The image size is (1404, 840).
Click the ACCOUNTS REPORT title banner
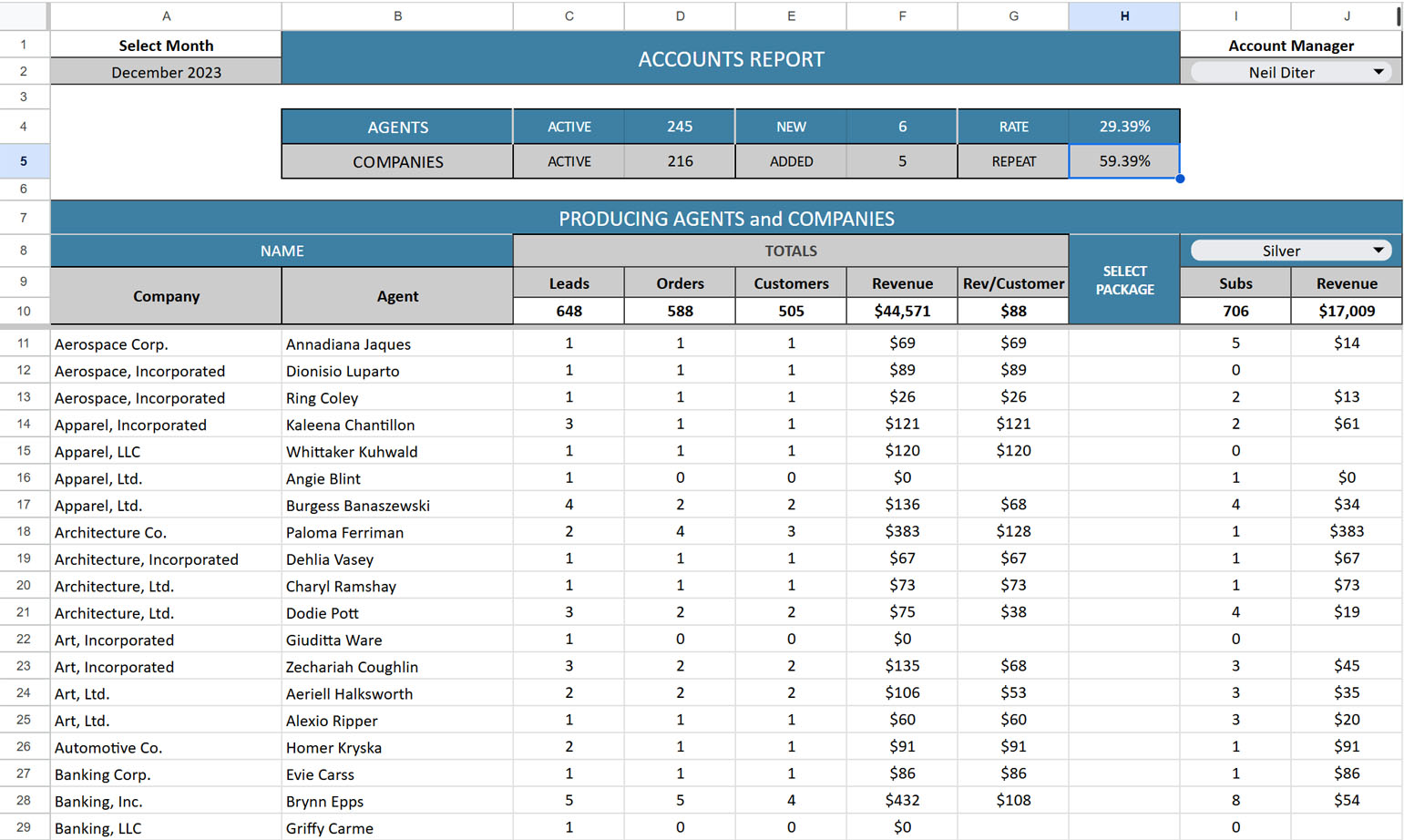pos(731,59)
